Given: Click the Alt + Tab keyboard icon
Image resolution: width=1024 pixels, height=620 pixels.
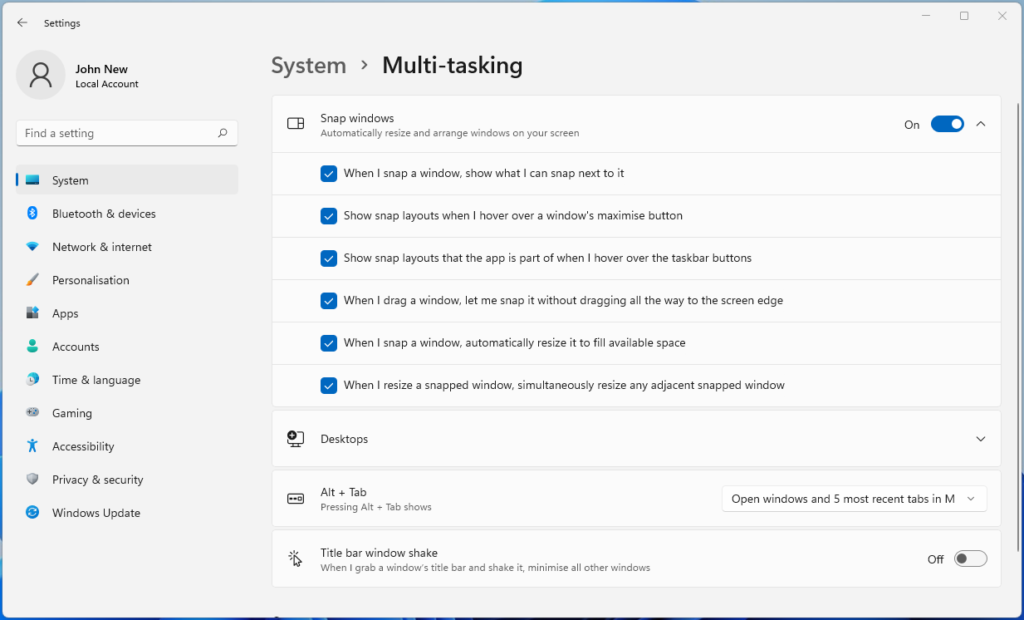Looking at the screenshot, I should point(295,498).
